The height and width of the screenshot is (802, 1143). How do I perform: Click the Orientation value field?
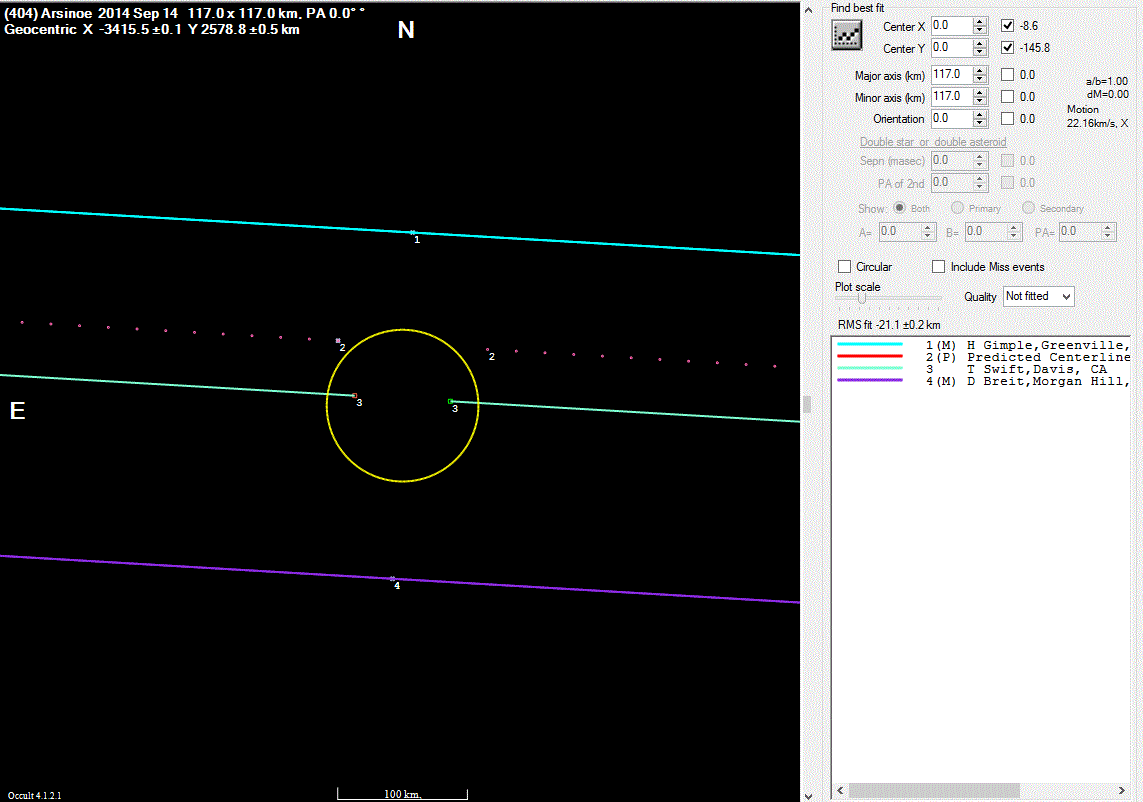952,118
